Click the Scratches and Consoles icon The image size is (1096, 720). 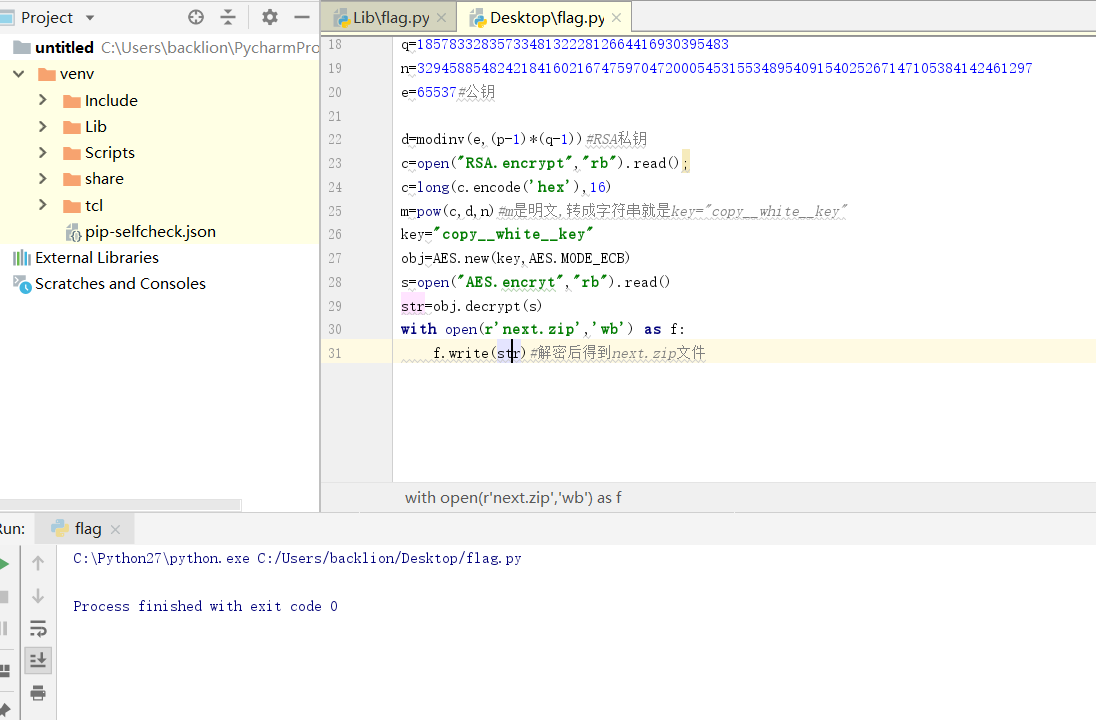pyautogui.click(x=22, y=285)
